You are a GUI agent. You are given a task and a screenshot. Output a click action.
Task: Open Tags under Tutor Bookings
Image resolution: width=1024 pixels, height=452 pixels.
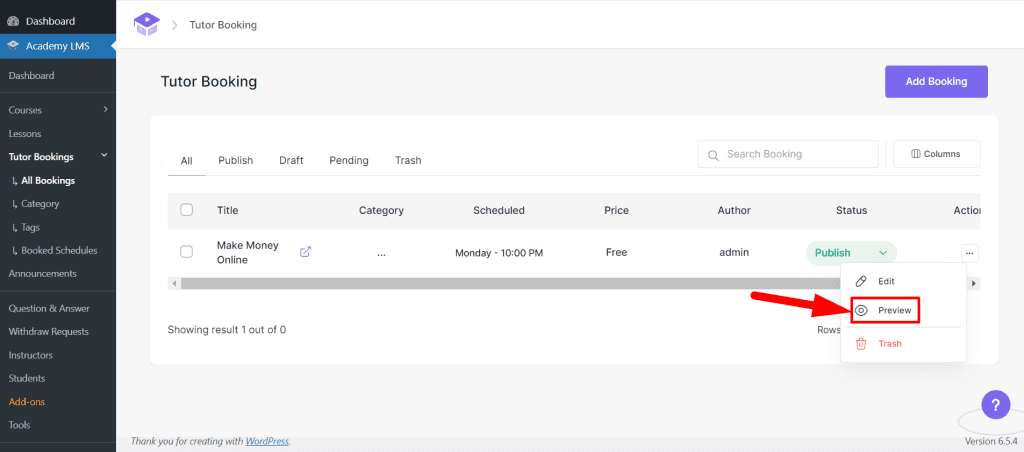30,227
